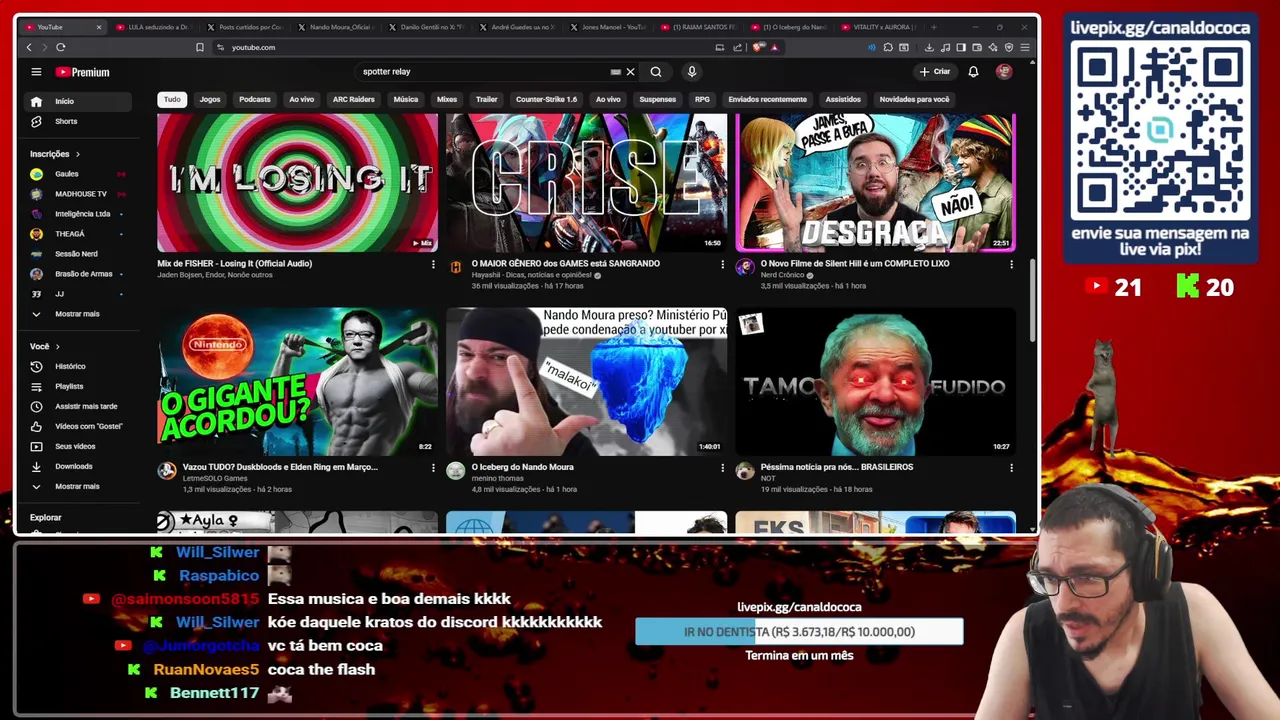Play the O GIGANTE ACORDOU thumbnail

point(297,381)
